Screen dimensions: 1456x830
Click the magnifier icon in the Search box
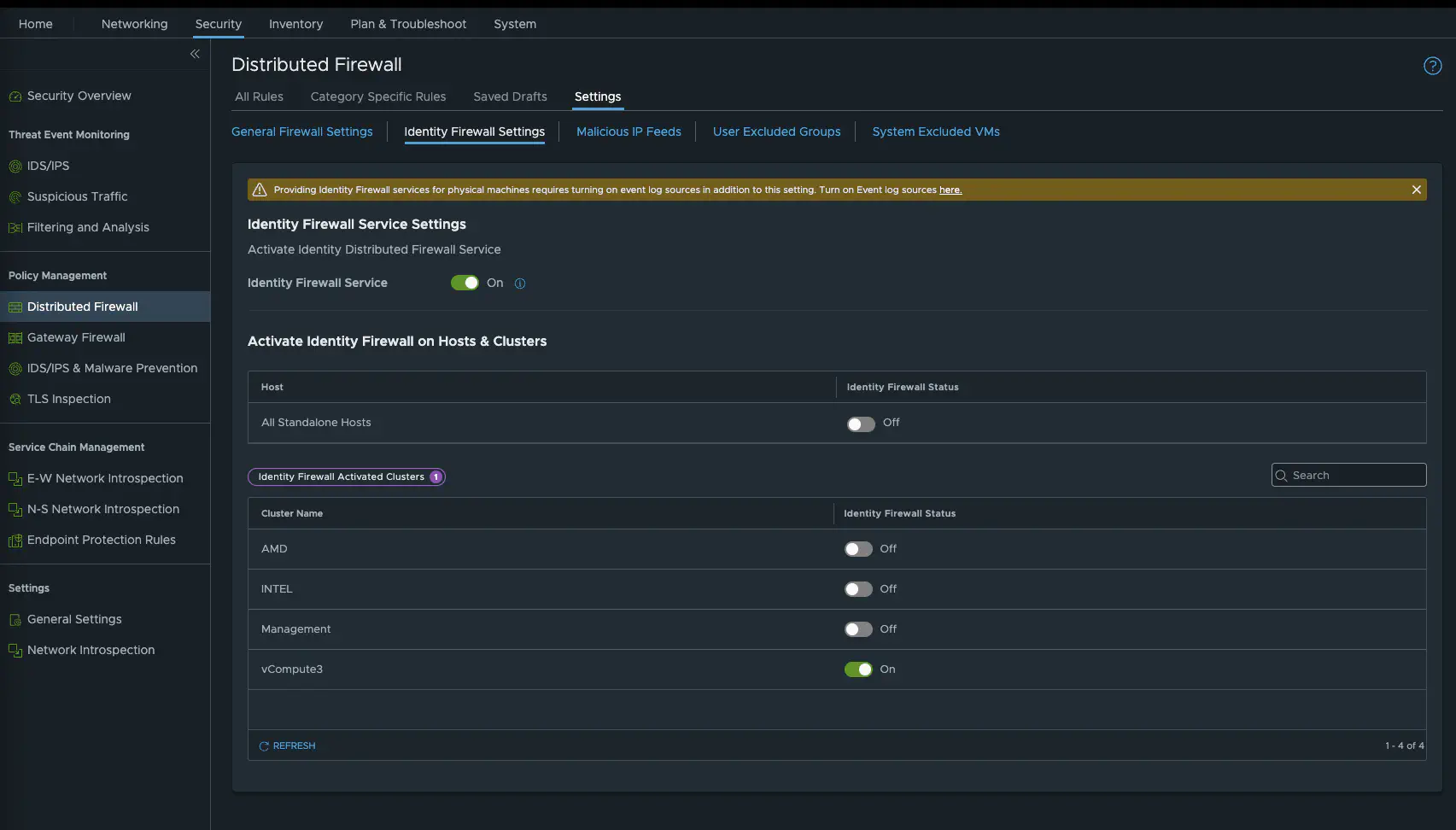pyautogui.click(x=1281, y=476)
